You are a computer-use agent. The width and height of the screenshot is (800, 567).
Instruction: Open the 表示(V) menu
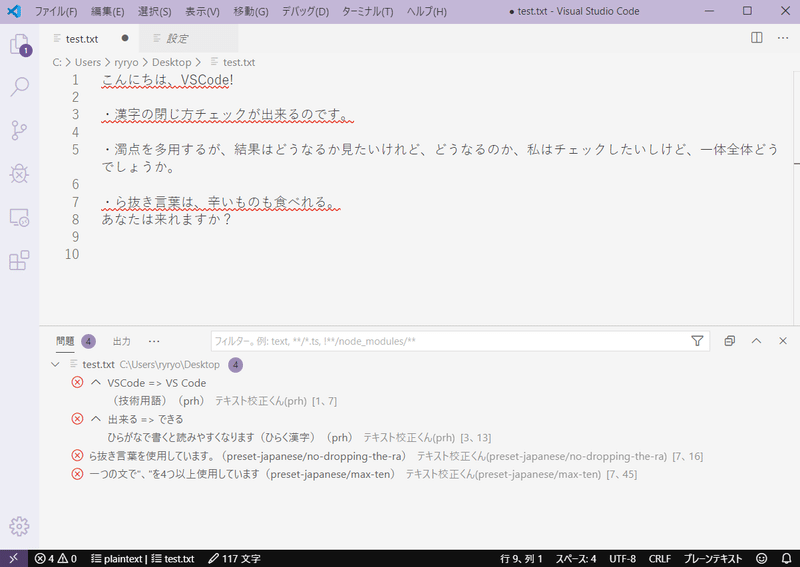click(x=202, y=11)
